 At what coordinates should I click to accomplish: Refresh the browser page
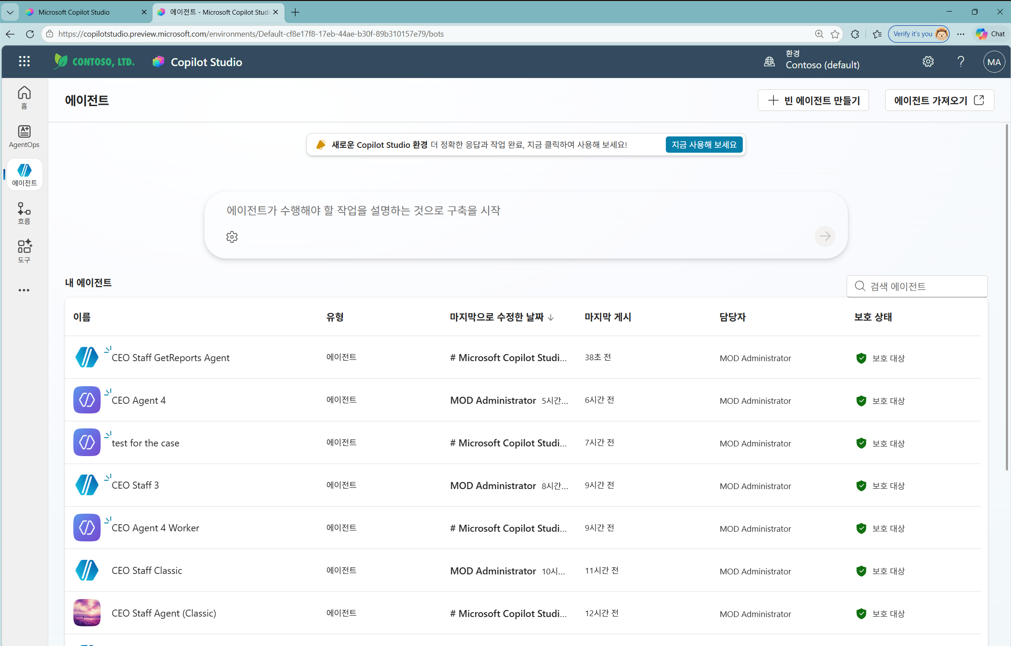coord(30,34)
